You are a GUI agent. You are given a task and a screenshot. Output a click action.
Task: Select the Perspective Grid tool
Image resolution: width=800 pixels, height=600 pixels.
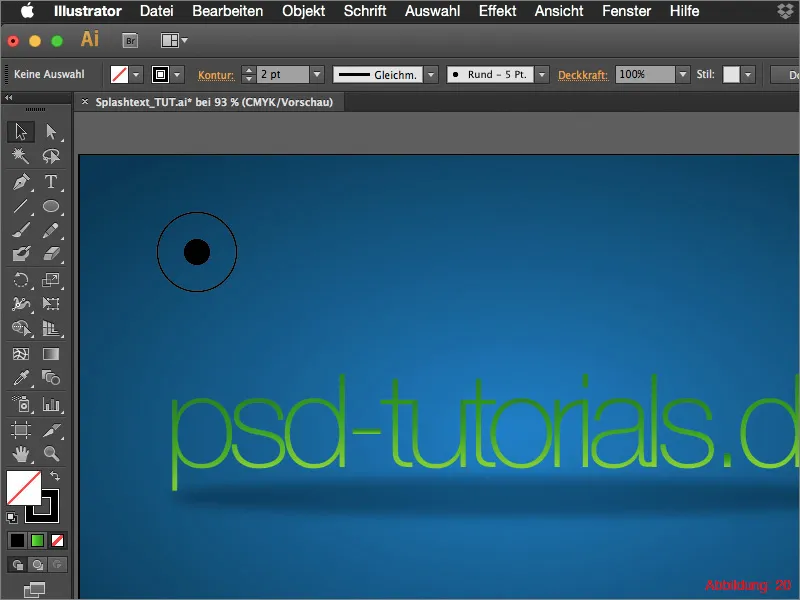click(51, 328)
